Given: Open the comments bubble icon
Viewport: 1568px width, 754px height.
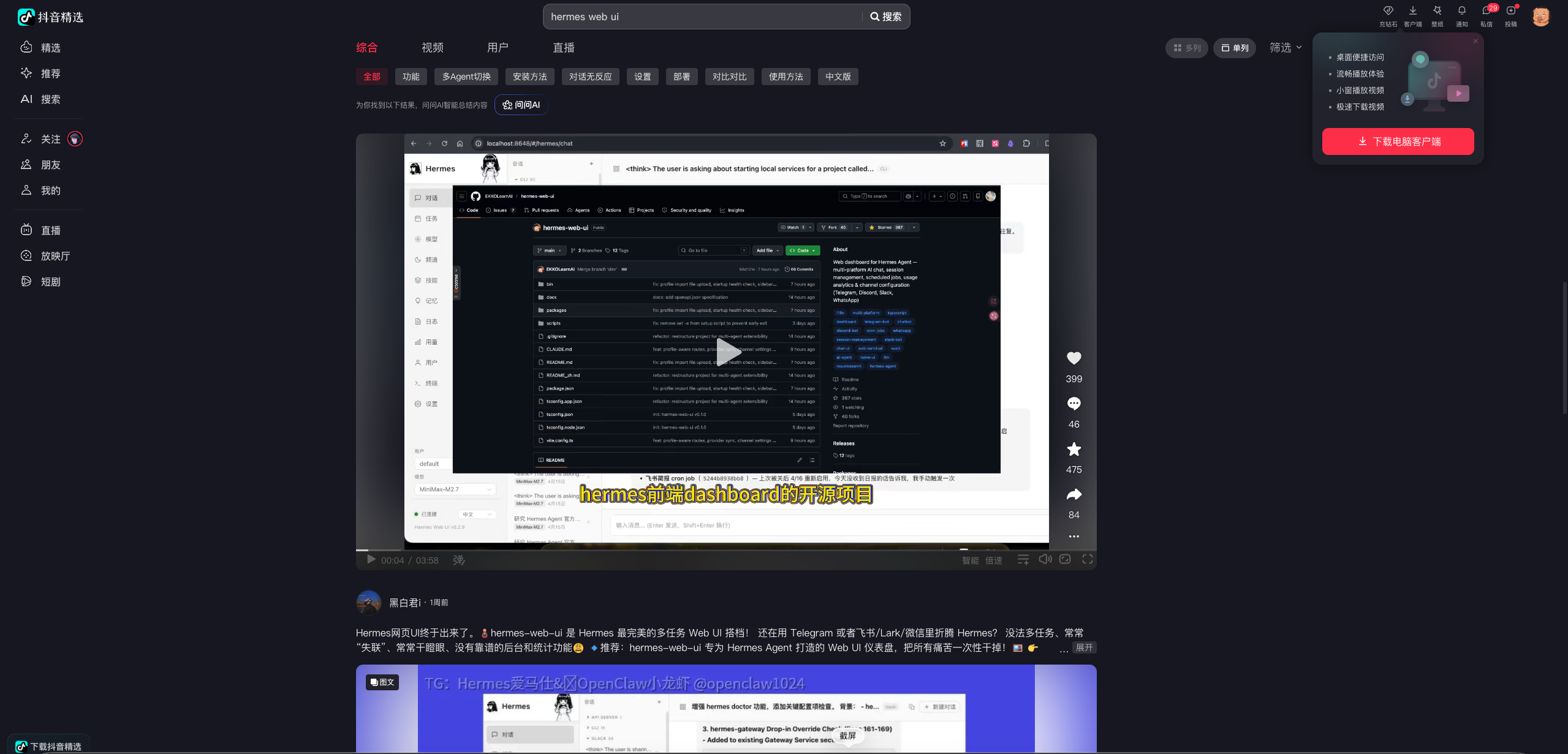Looking at the screenshot, I should point(1074,404).
